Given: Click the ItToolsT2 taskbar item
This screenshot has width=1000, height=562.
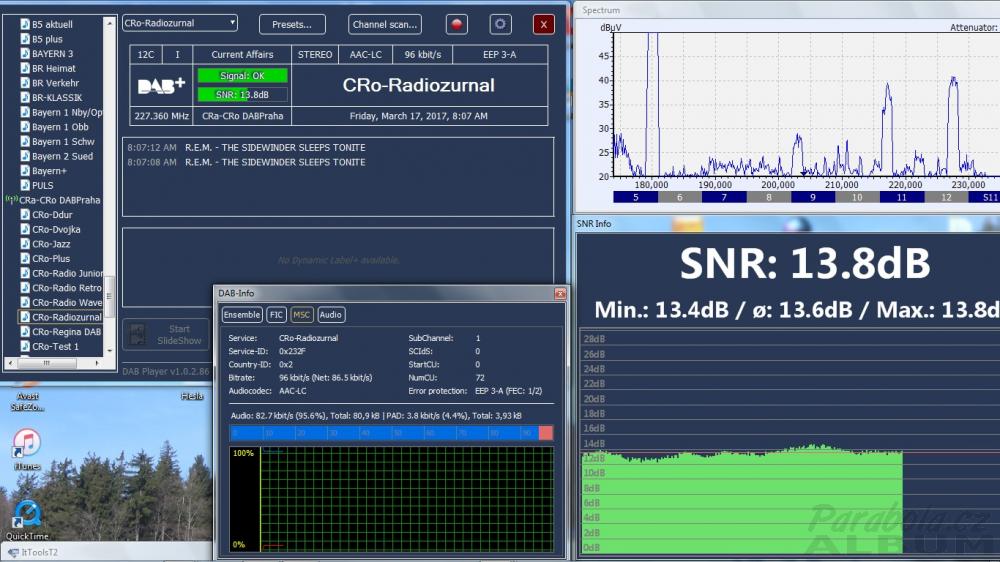Looking at the screenshot, I should [33, 552].
